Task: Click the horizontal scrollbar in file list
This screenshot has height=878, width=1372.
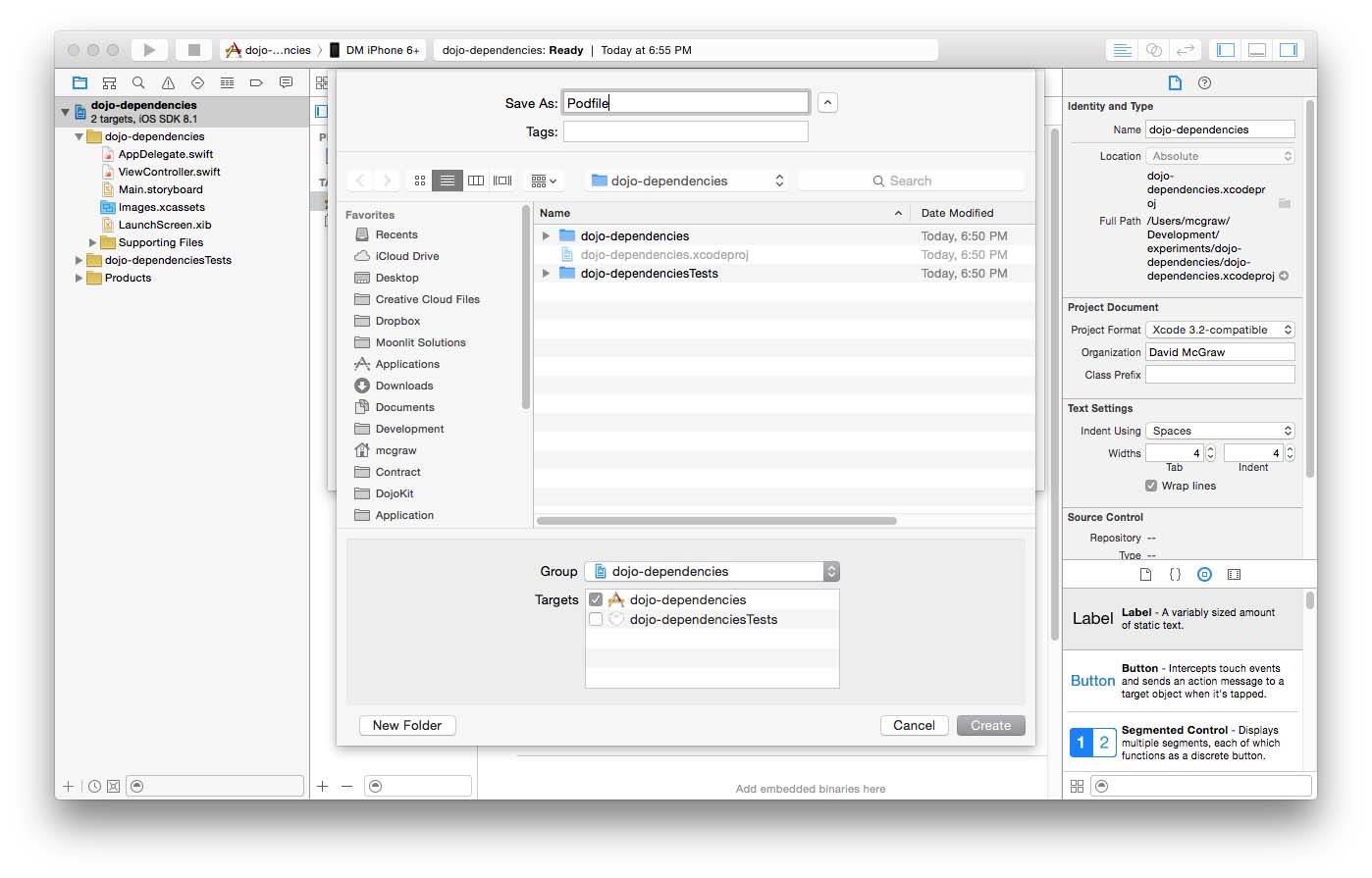Action: [x=716, y=521]
